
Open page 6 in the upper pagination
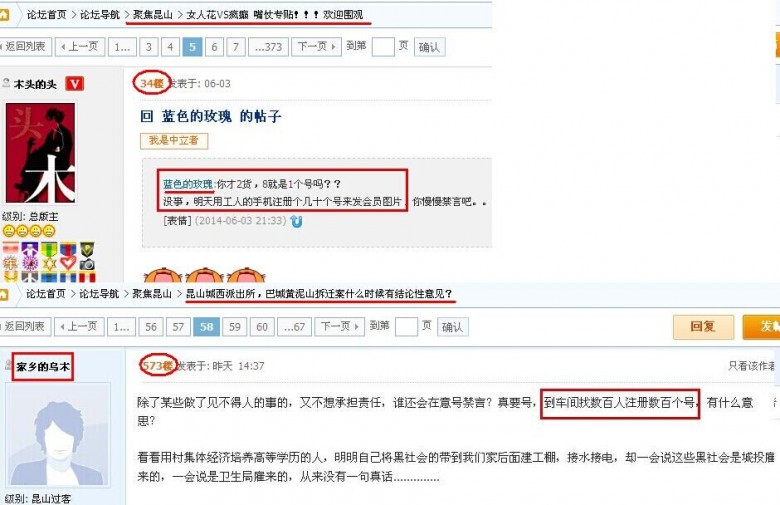214,47
